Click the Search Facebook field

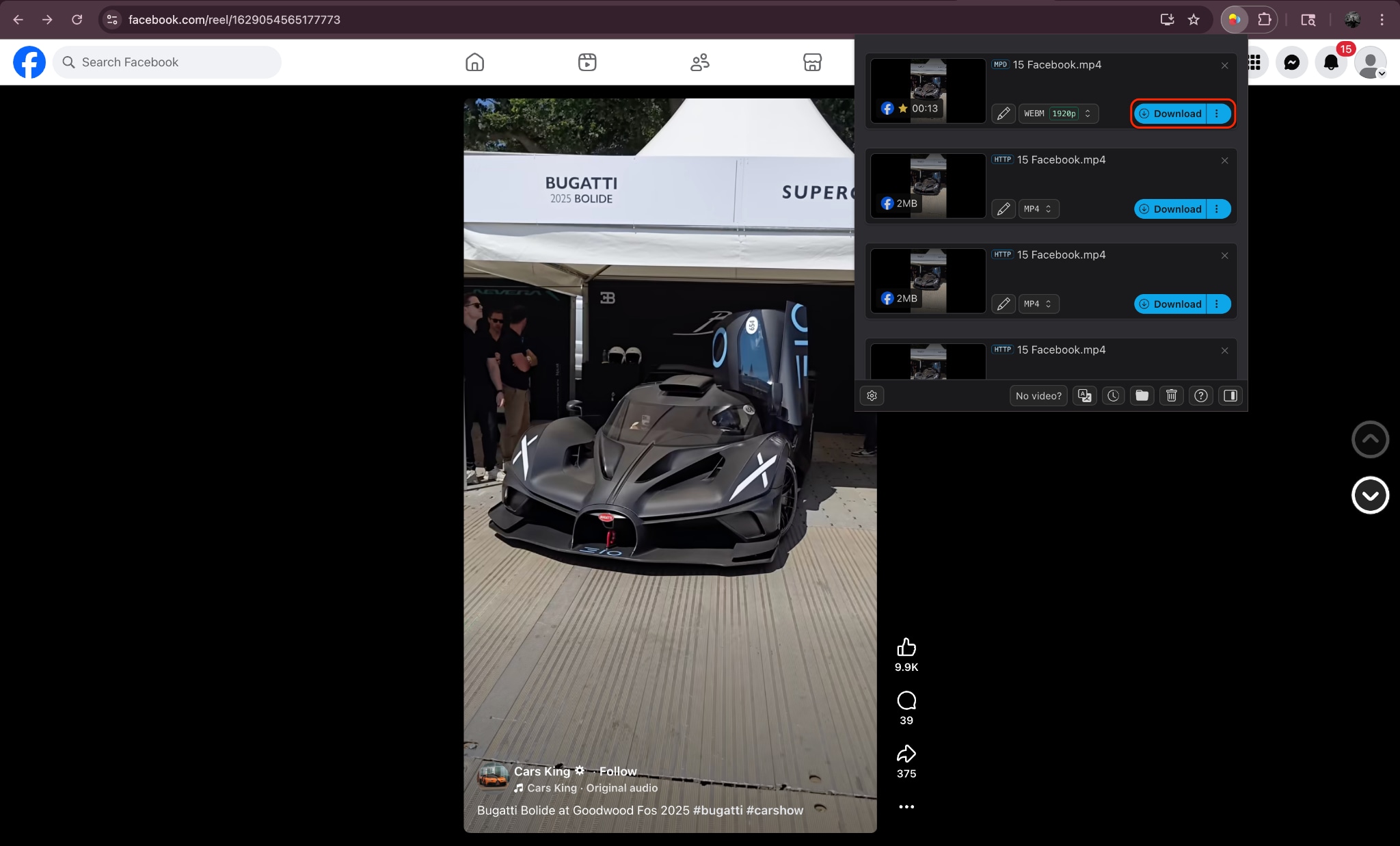[167, 62]
